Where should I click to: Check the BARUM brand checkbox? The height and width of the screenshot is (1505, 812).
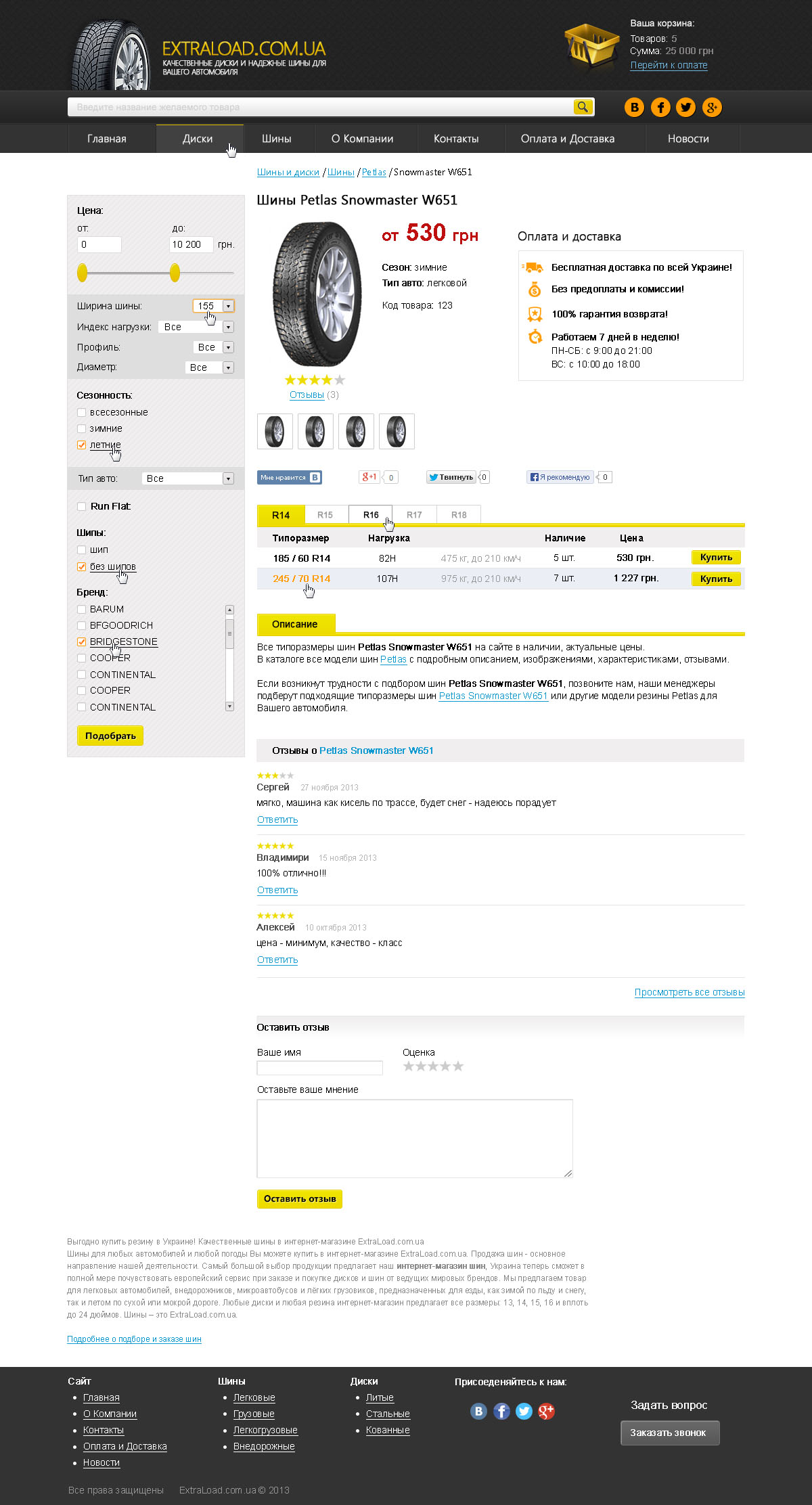81,609
